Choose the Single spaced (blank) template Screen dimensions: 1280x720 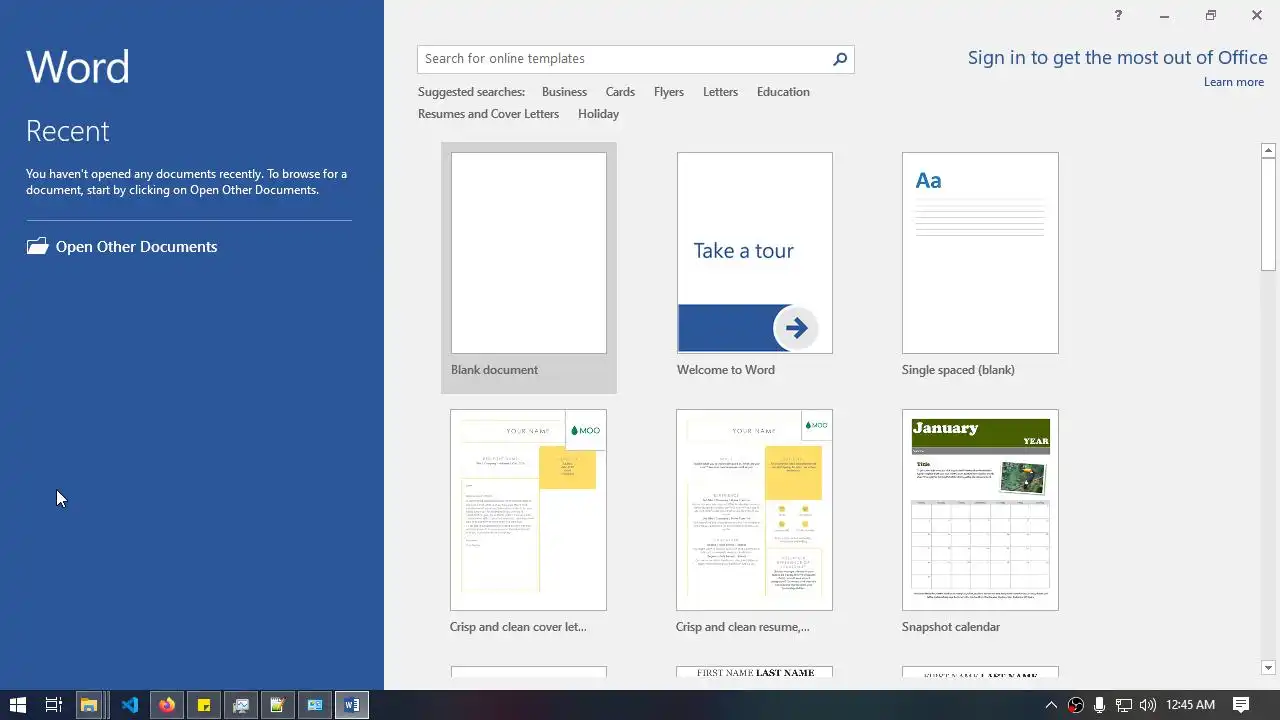click(x=980, y=267)
